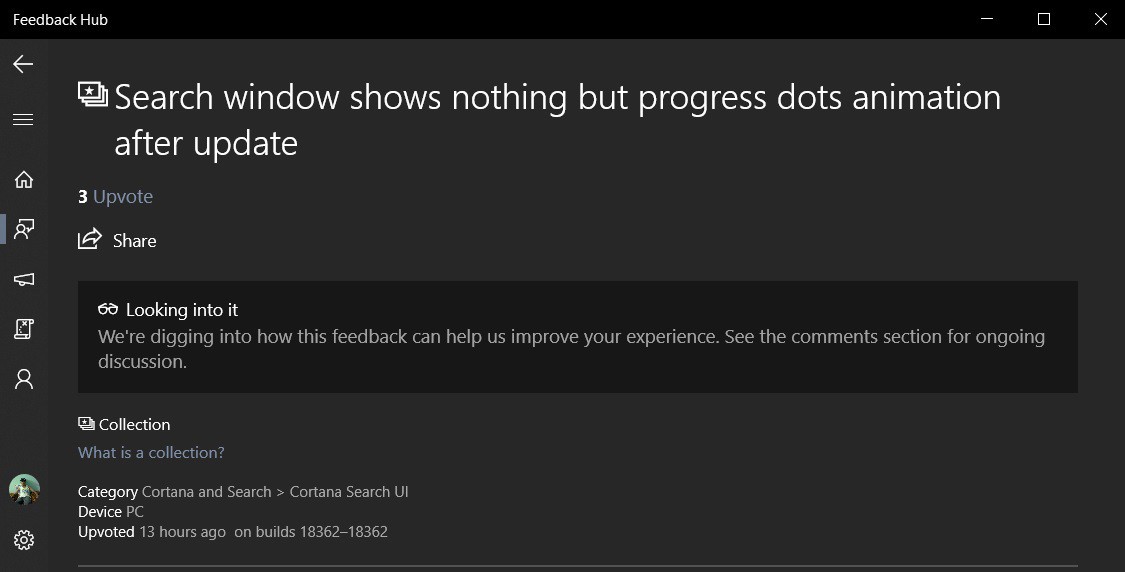Click the glasses icon in Looking into it
Image resolution: width=1125 pixels, height=572 pixels.
(x=108, y=310)
